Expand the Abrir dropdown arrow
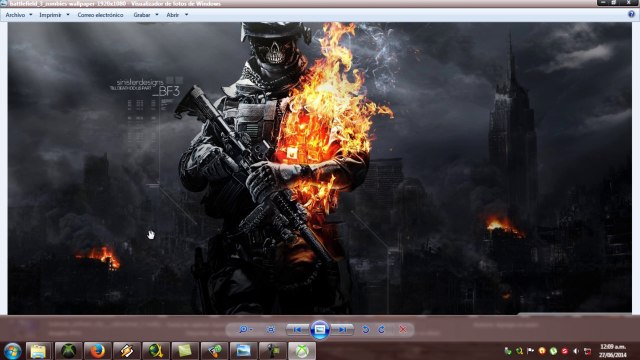Screen dimensions: 640x360 tap(187, 15)
